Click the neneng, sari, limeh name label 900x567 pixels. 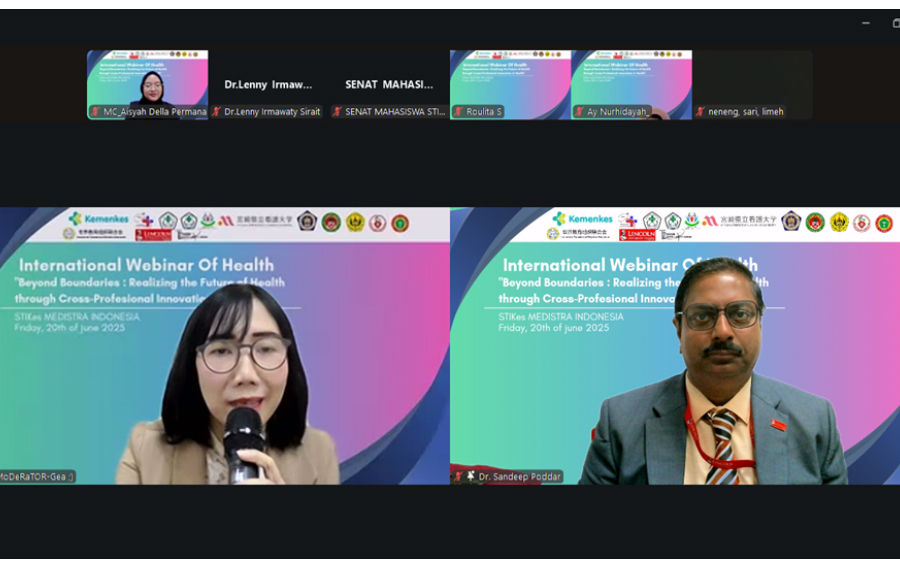[746, 112]
